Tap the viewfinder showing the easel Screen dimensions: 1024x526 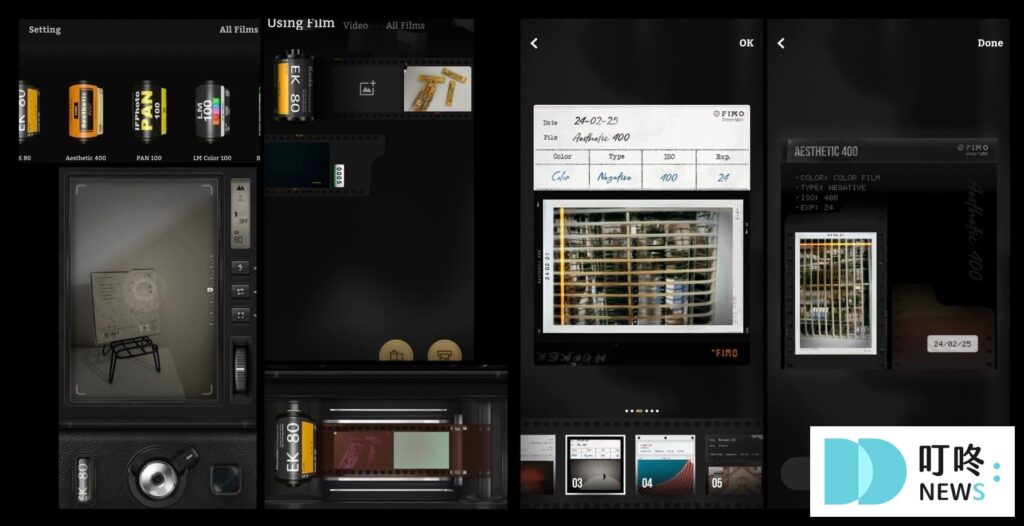[144, 290]
